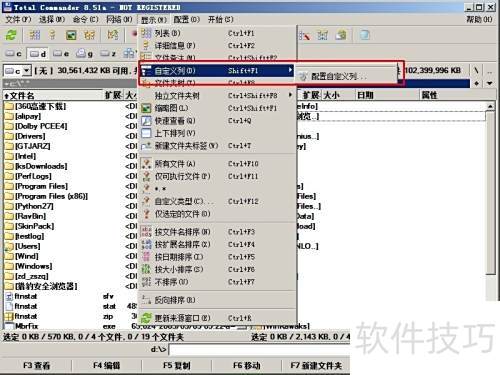Switch to drive z button
The image size is (500, 375).
(x=108, y=53)
